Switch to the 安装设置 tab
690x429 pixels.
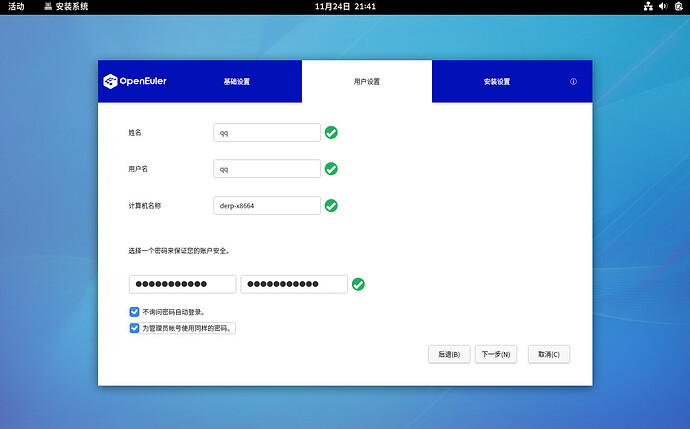pyautogui.click(x=497, y=81)
